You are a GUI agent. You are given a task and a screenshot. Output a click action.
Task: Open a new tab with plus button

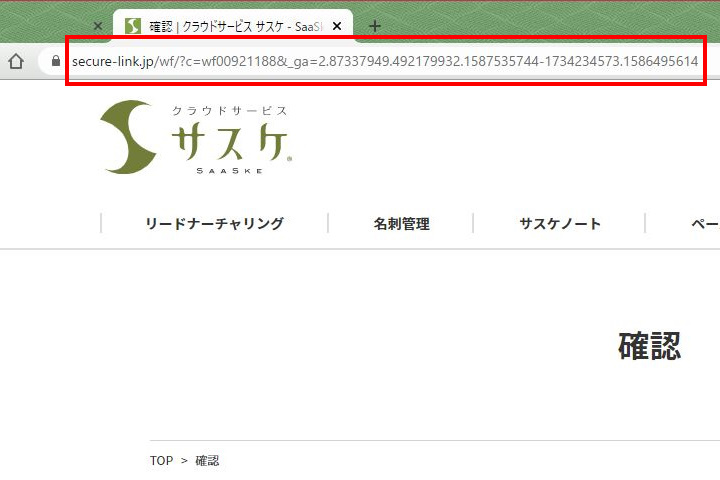pyautogui.click(x=375, y=26)
